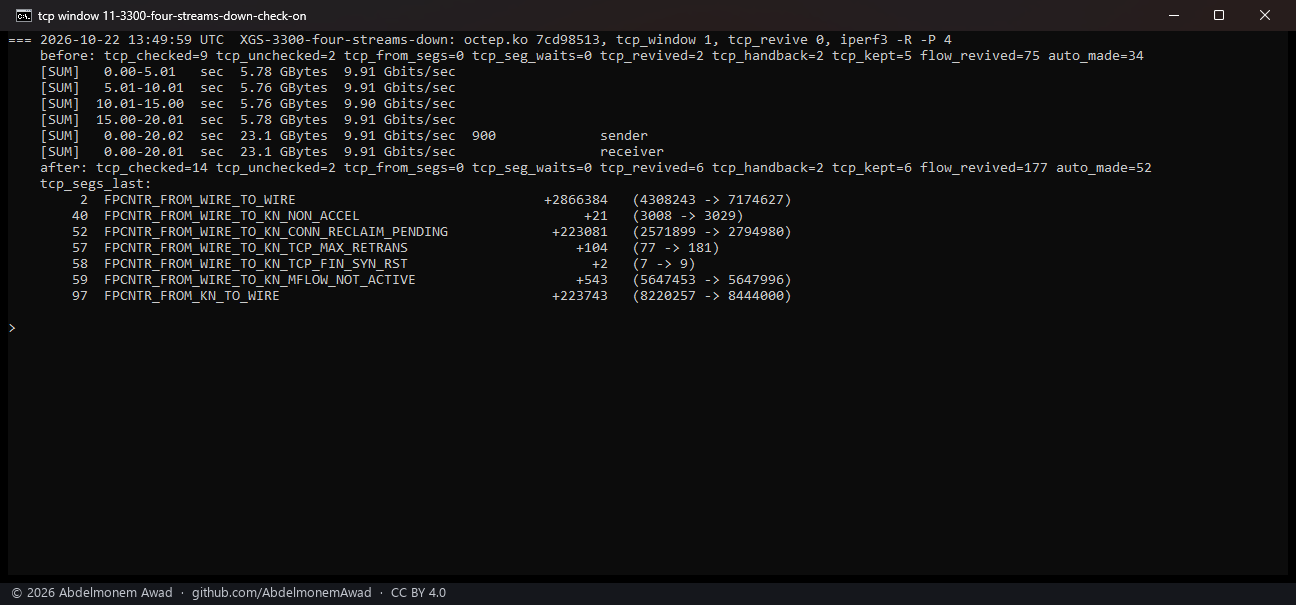The width and height of the screenshot is (1296, 605).
Task: Click the text 'XGS-3300-four-streams-down:'
Action: (348, 40)
